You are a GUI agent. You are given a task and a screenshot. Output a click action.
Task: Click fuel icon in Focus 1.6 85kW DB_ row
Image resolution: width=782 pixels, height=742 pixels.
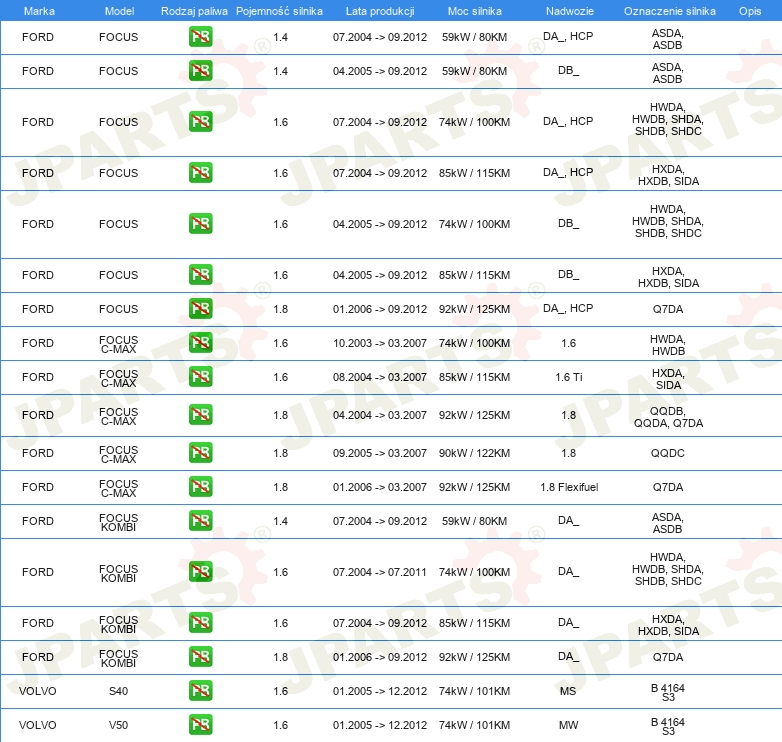point(200,275)
